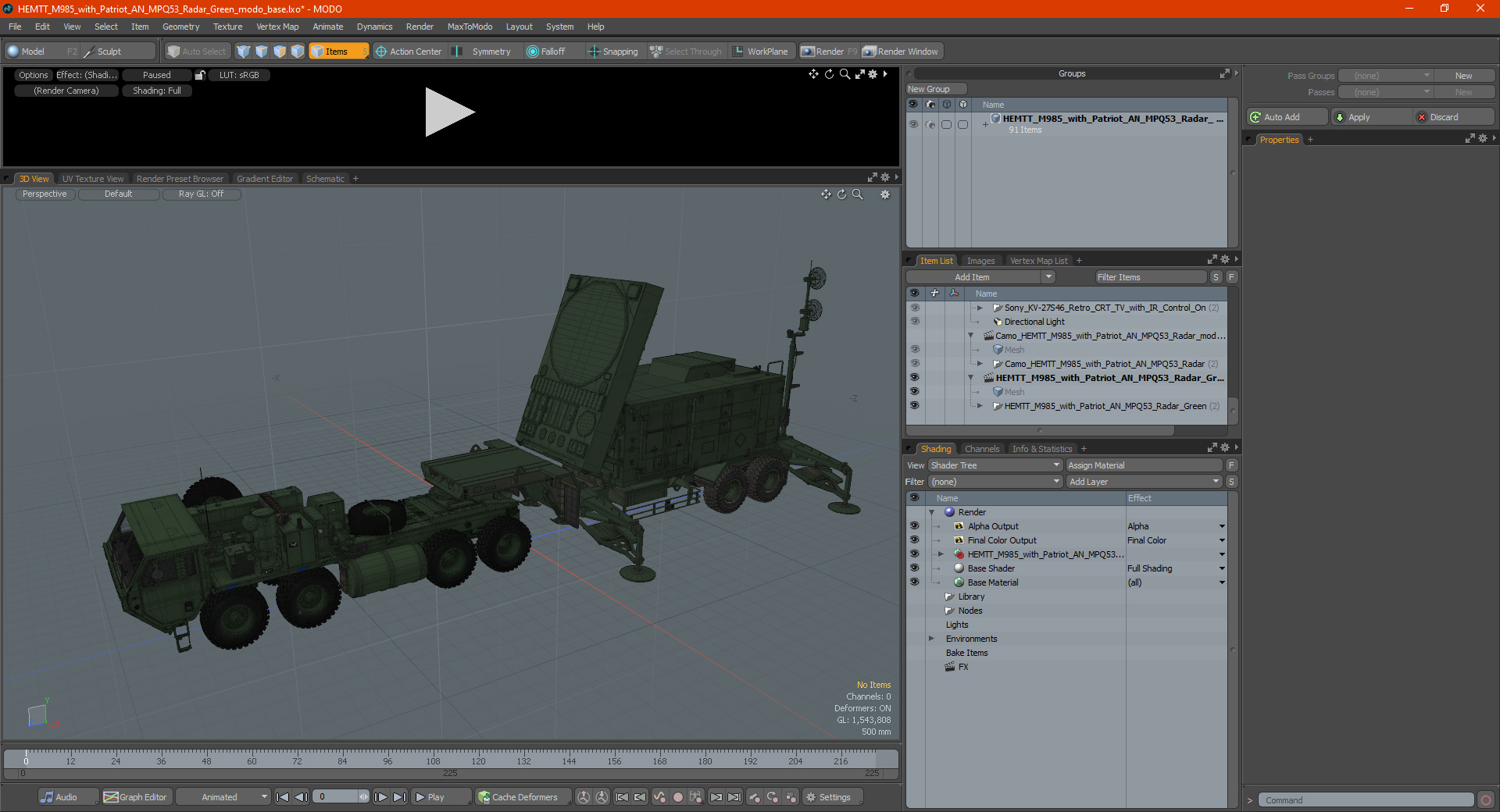Open Filter (none) dropdown

[995, 482]
